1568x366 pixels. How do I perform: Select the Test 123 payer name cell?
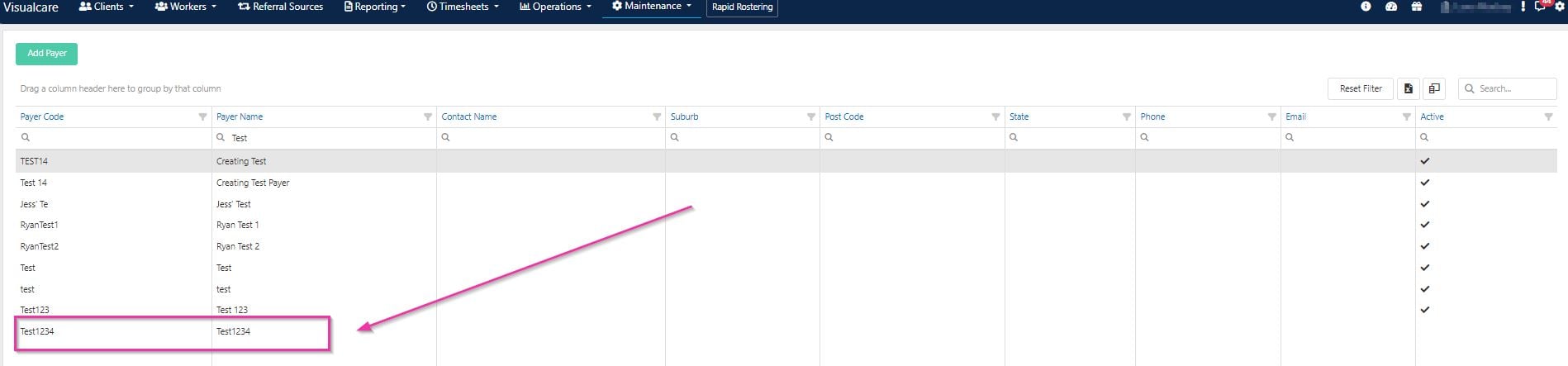coord(324,310)
